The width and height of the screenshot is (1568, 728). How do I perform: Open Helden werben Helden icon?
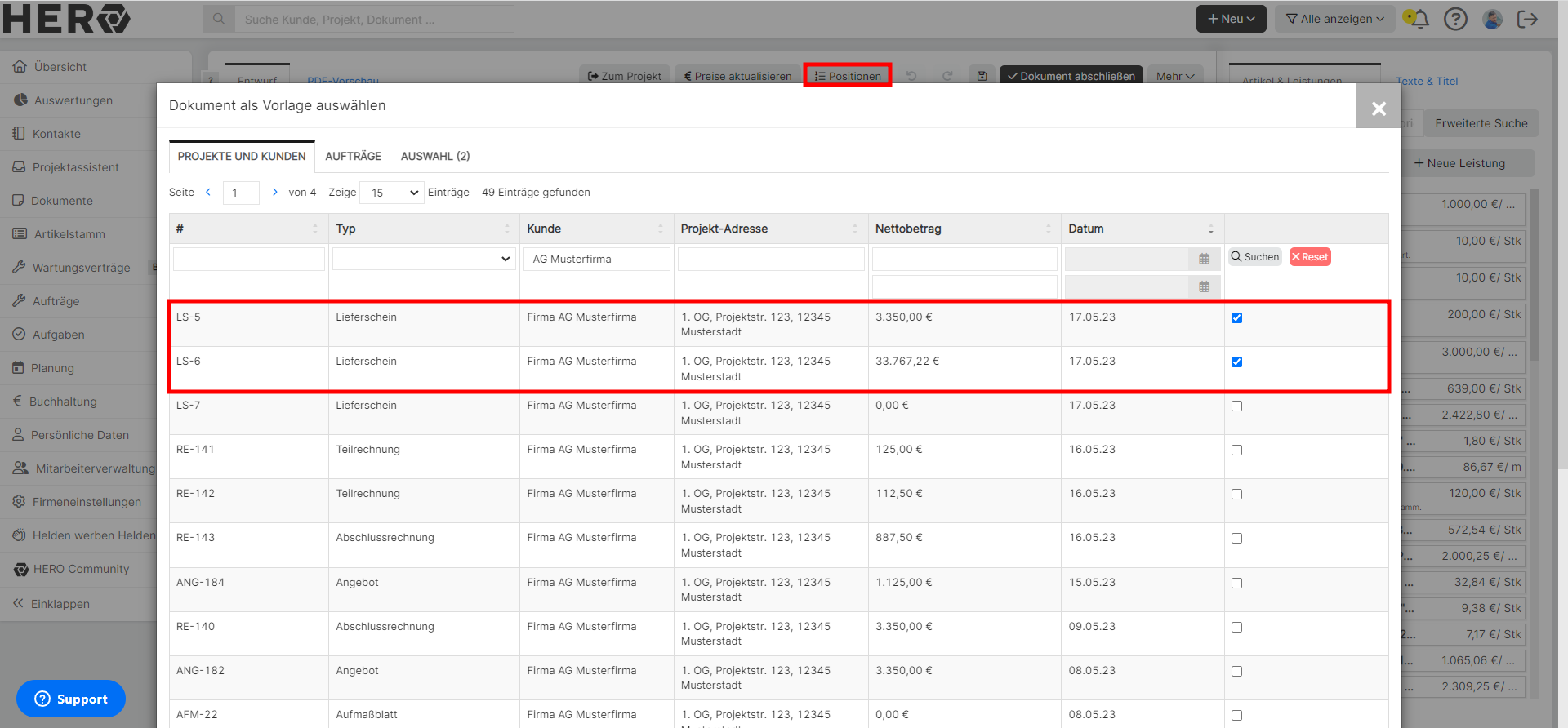coord(19,535)
